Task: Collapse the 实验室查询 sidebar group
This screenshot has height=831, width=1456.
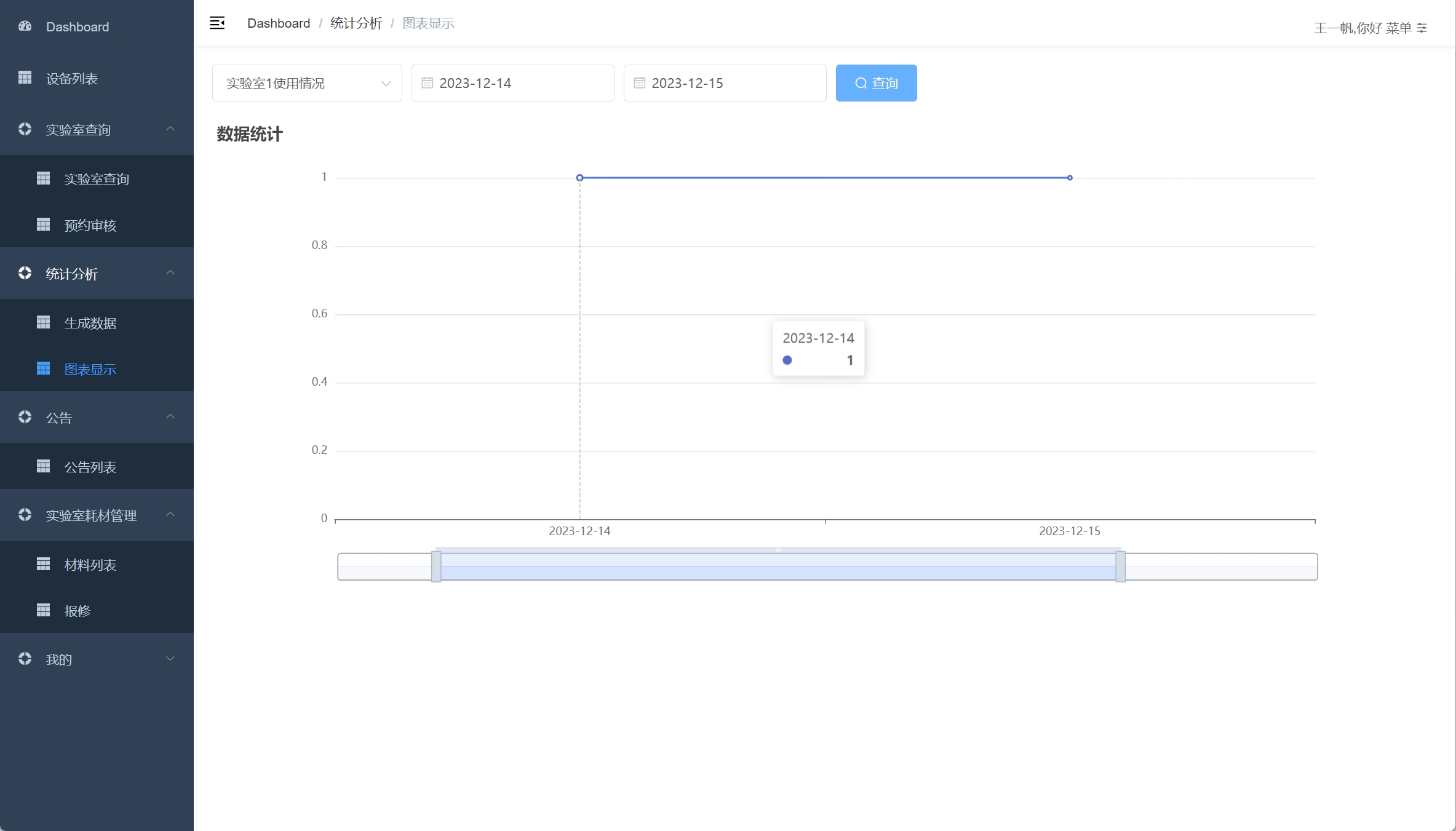Action: click(x=170, y=129)
